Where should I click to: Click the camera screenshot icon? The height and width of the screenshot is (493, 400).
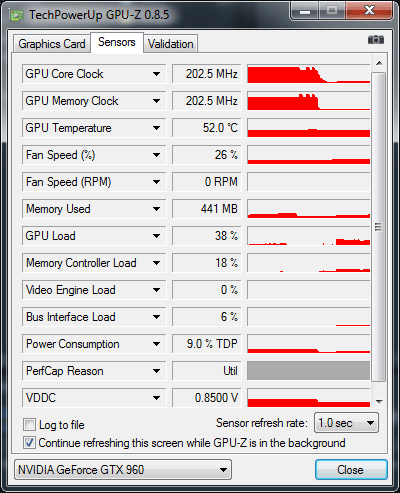376,40
